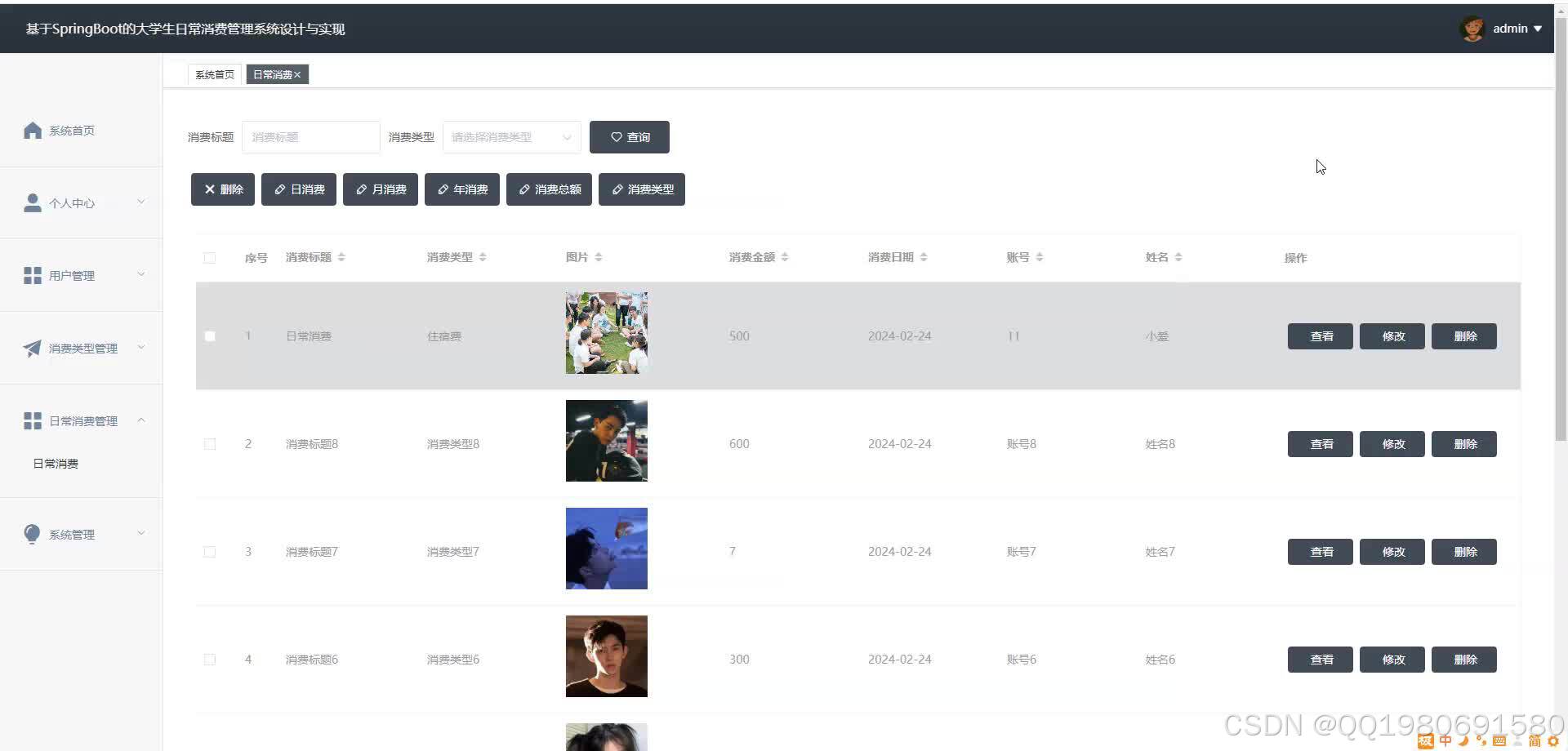Open the 日消费 statistics button
The height and width of the screenshot is (751, 1568).
coord(299,189)
